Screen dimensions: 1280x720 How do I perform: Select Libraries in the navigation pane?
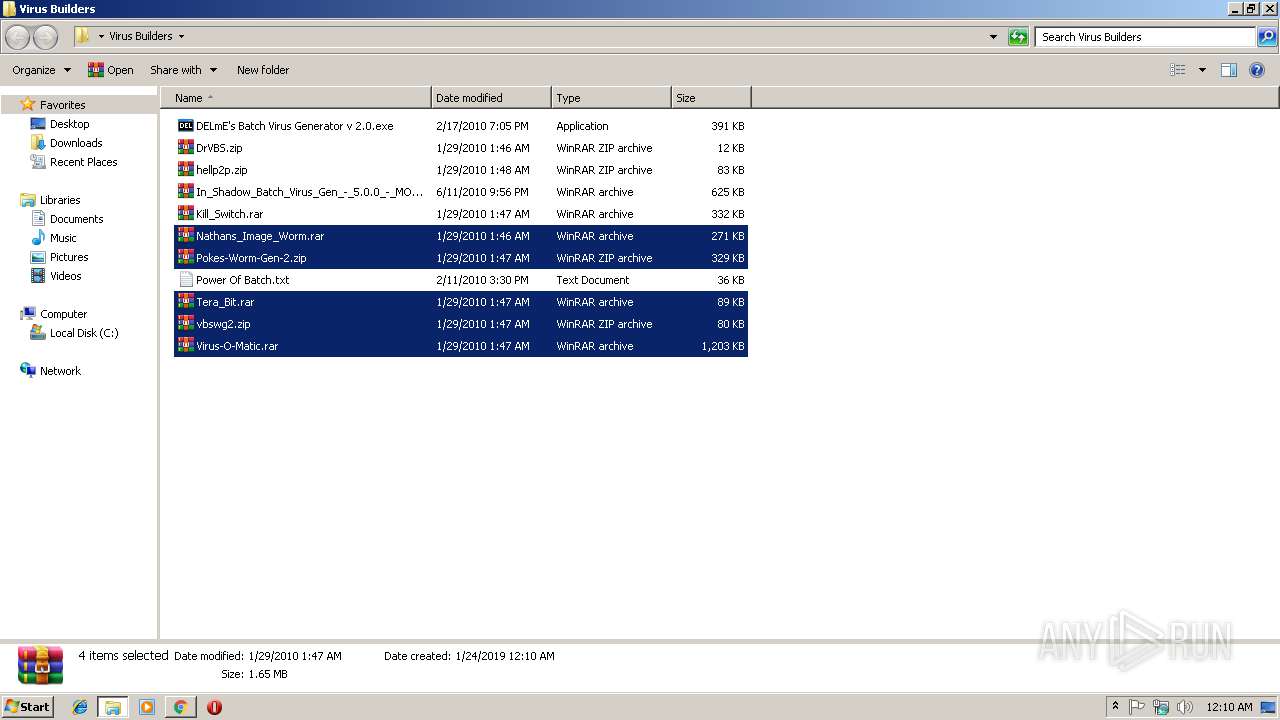50,200
